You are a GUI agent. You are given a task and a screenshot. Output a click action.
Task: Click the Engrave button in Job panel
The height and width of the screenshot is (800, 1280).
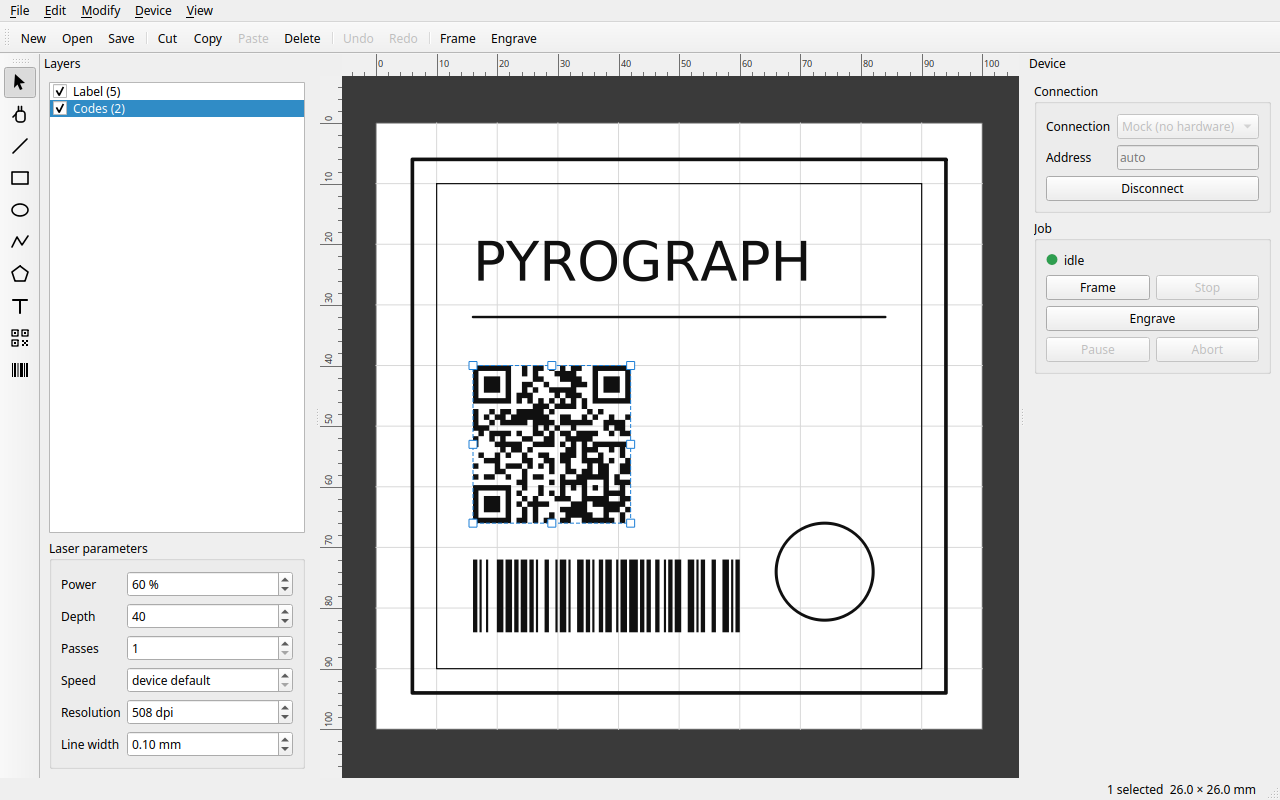pyautogui.click(x=1152, y=318)
